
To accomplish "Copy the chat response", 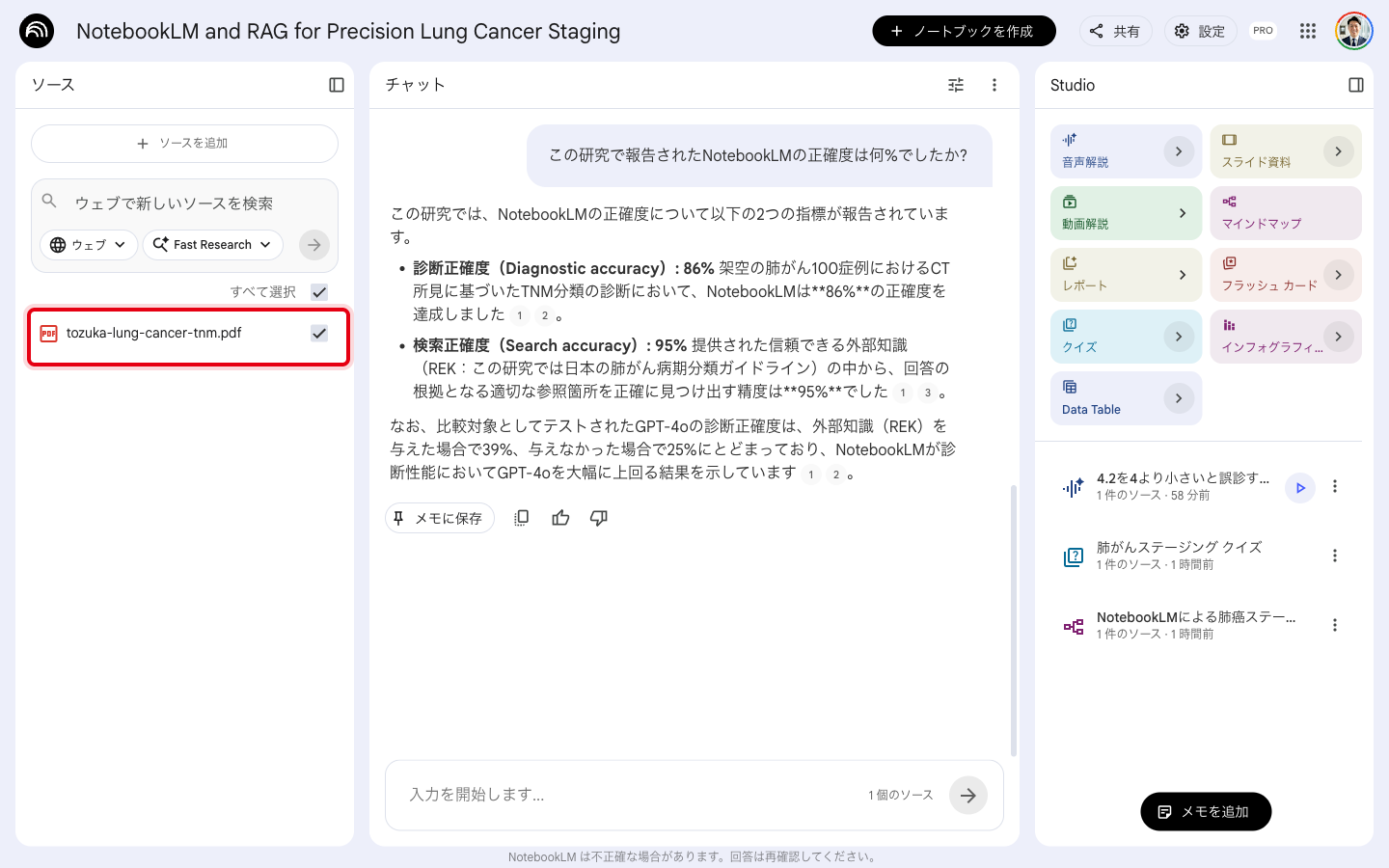I will coord(522,518).
